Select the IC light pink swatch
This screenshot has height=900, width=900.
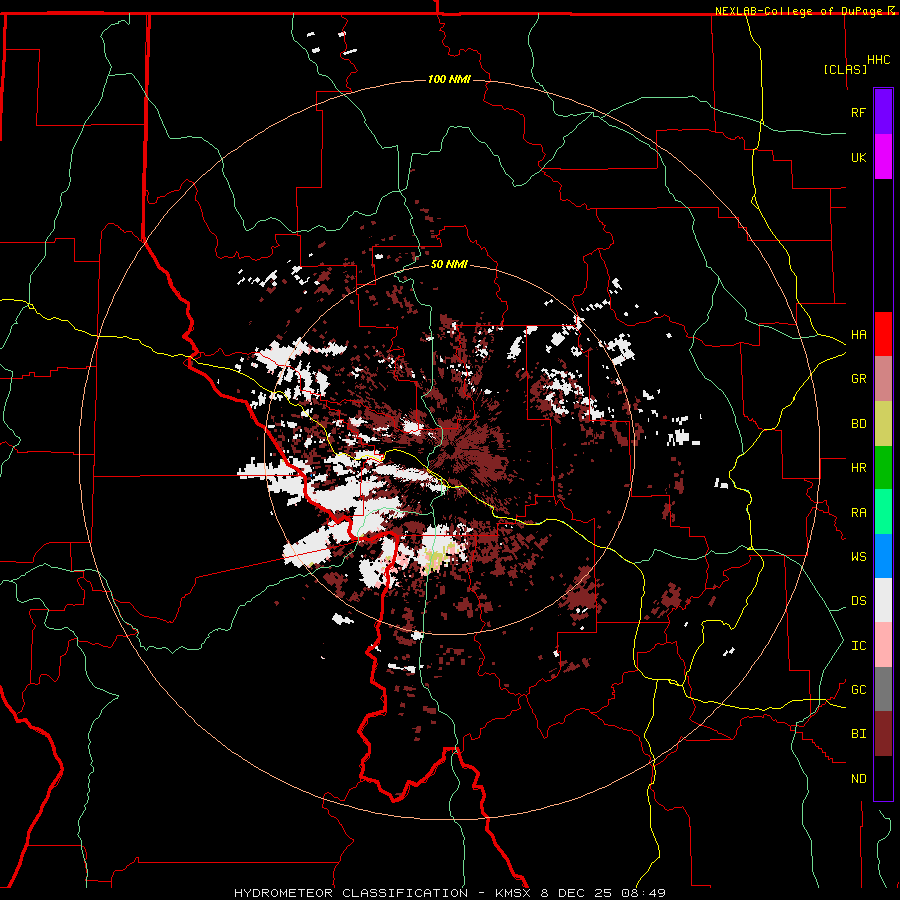pyautogui.click(x=883, y=645)
